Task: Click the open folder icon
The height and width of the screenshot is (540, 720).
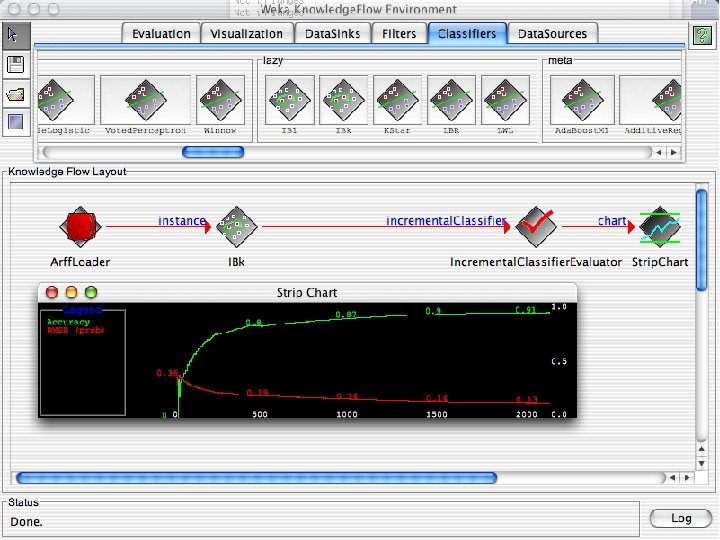Action: 16,94
